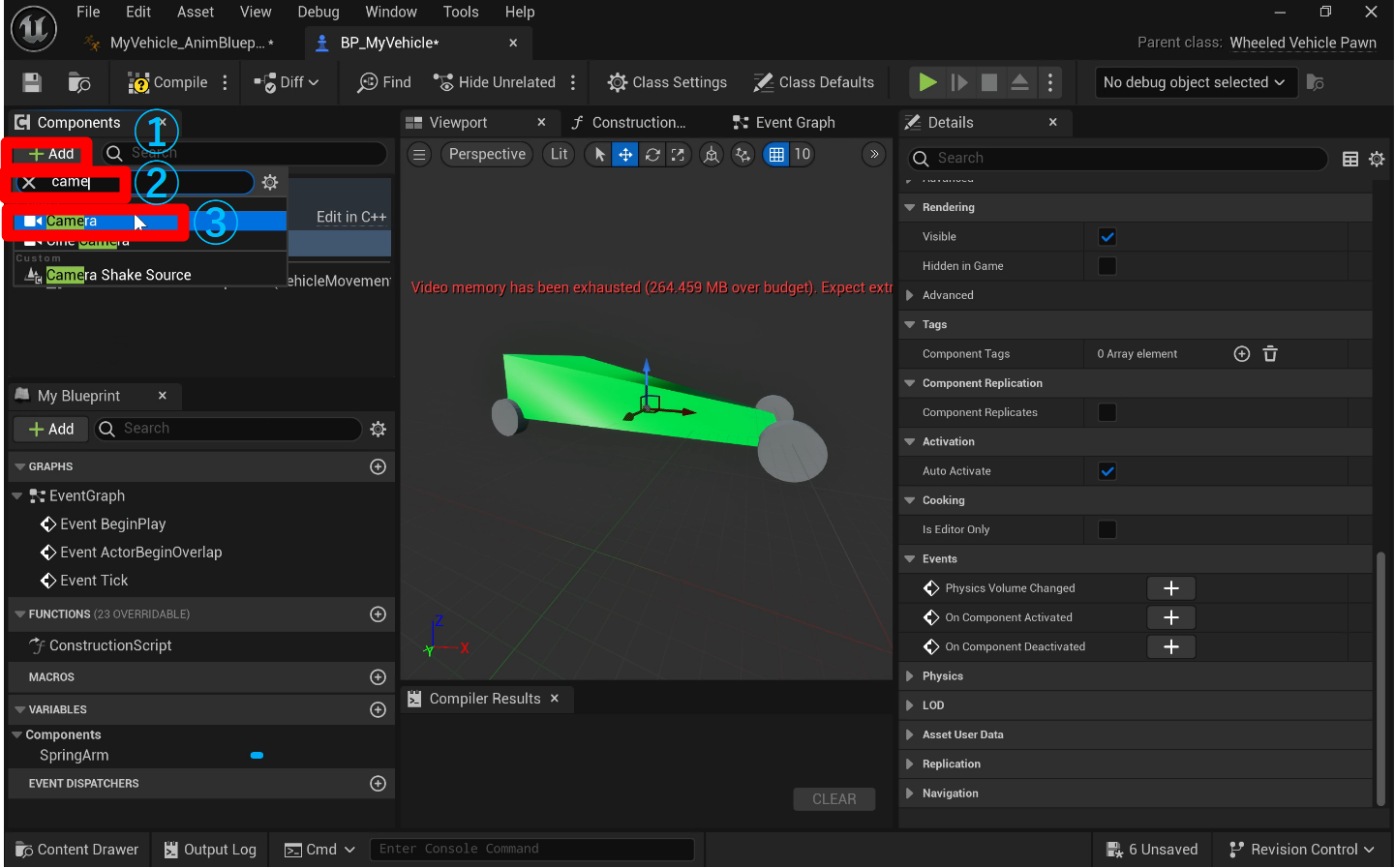Add a new macro with plus icon
Viewport: 1395px width, 868px height.
[x=379, y=677]
